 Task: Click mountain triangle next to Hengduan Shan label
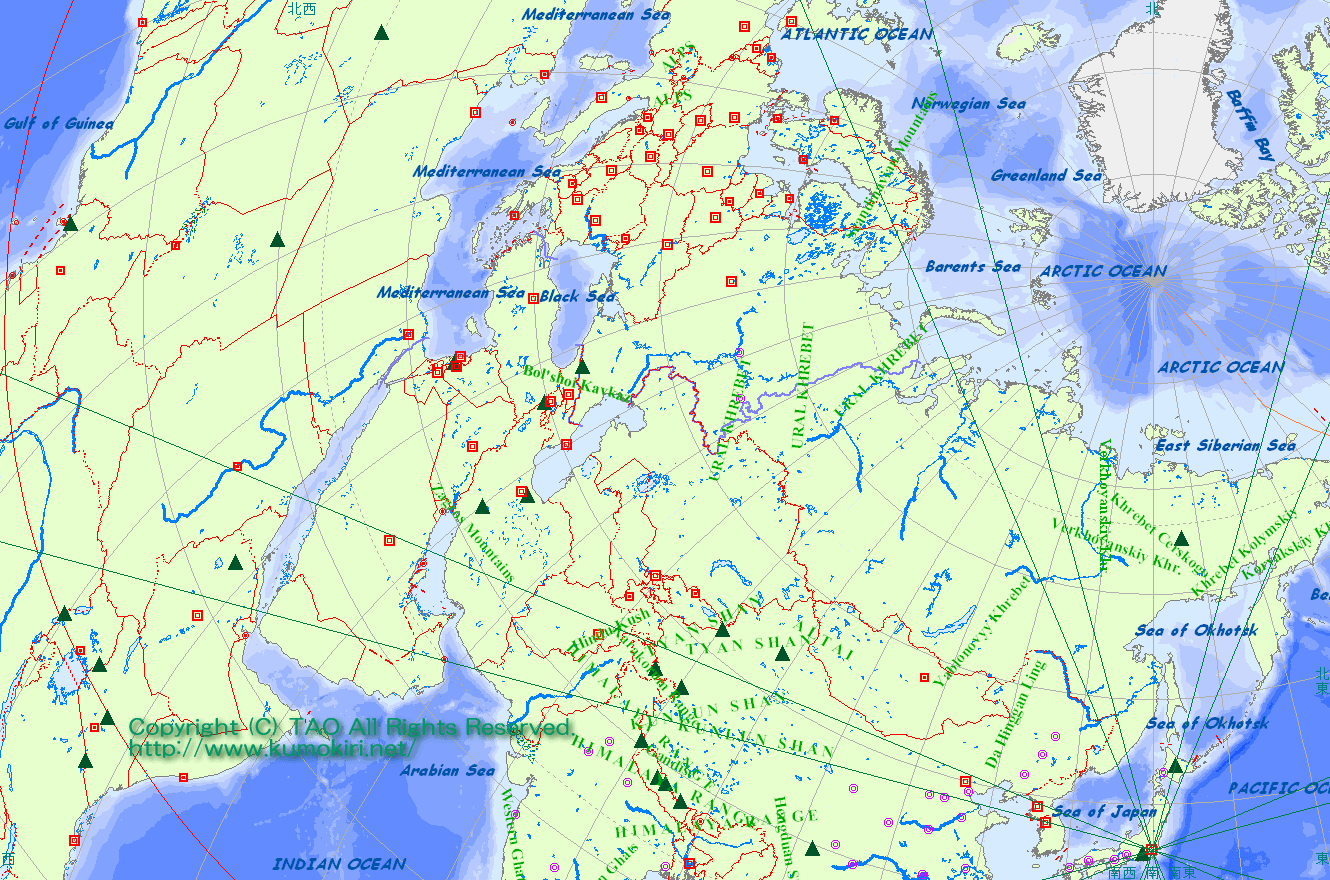coord(812,848)
